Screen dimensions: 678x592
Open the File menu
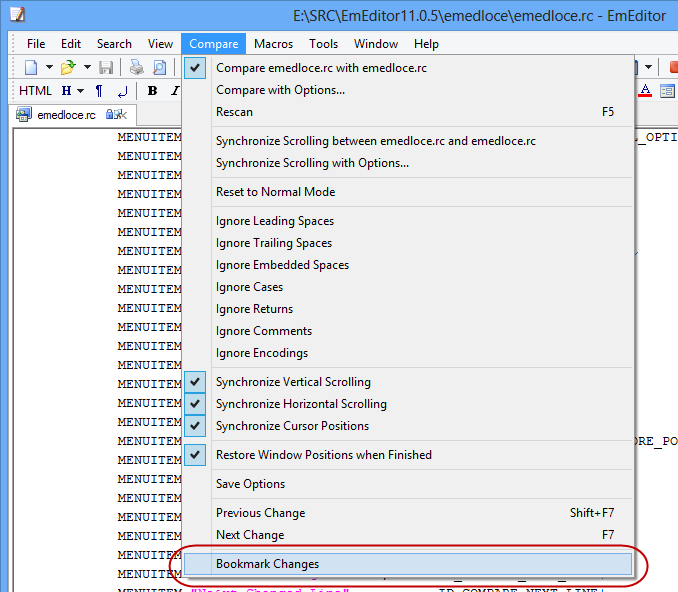(36, 44)
